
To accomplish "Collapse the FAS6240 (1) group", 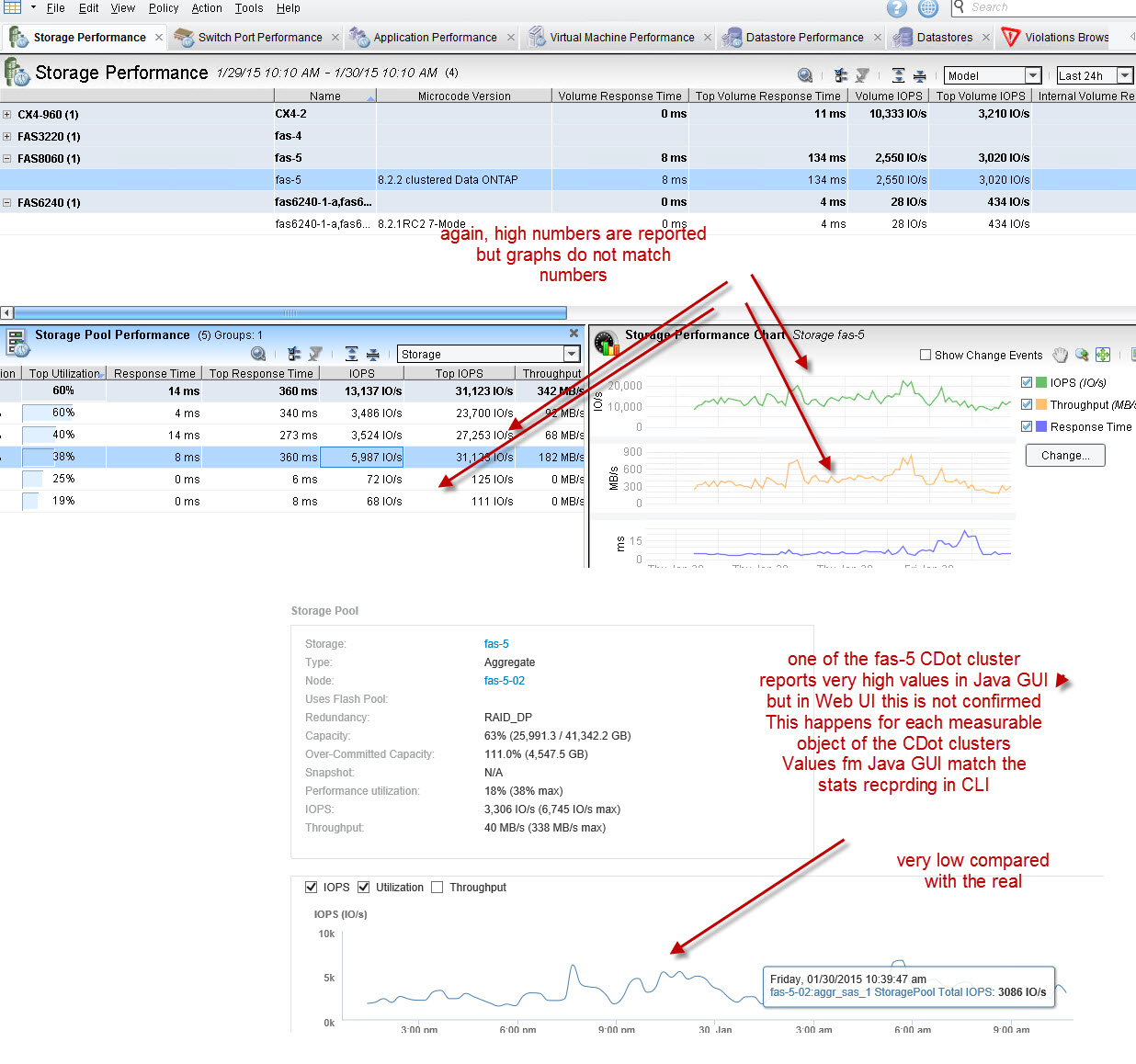I will (x=7, y=203).
